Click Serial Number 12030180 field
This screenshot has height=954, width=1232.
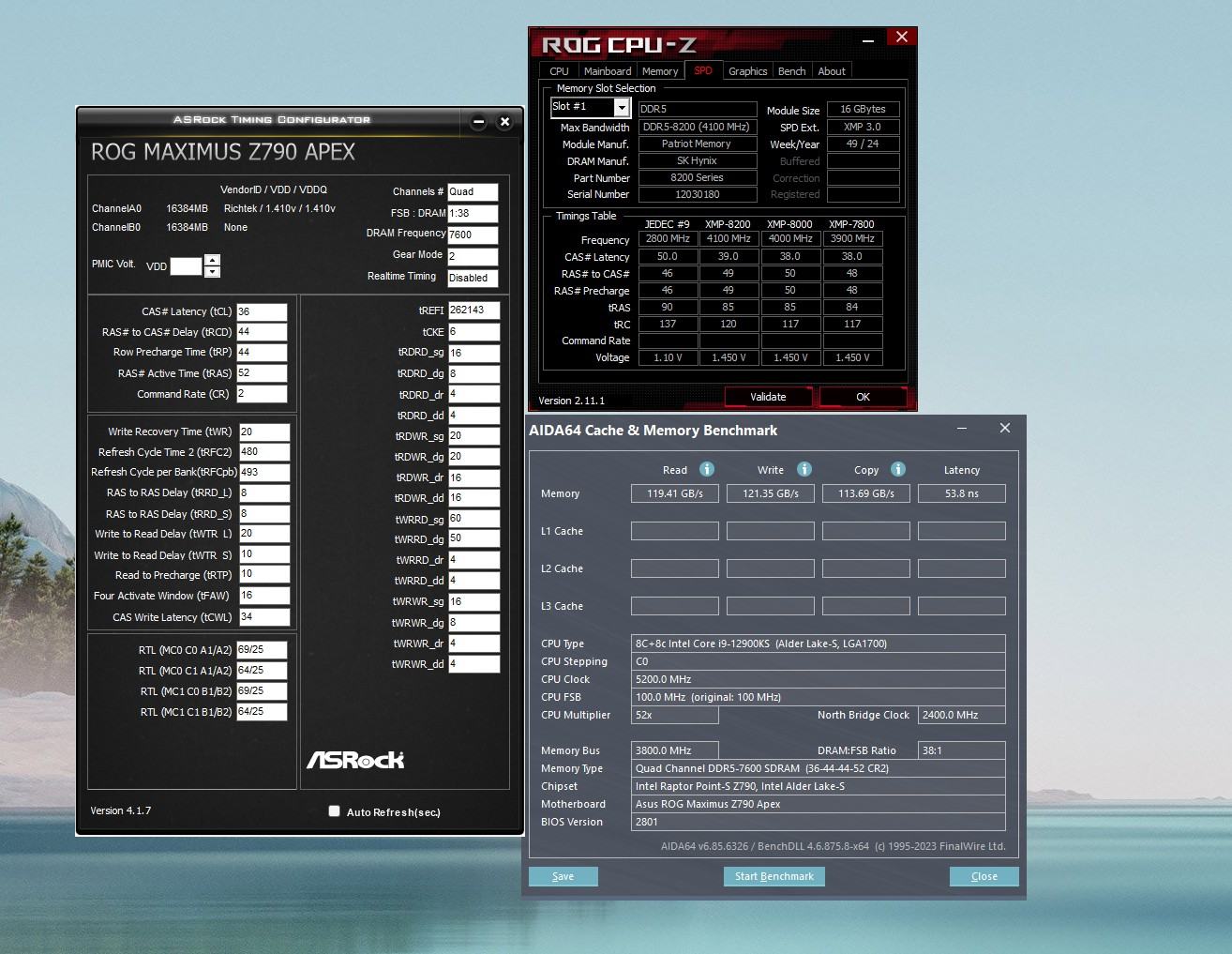(x=698, y=194)
